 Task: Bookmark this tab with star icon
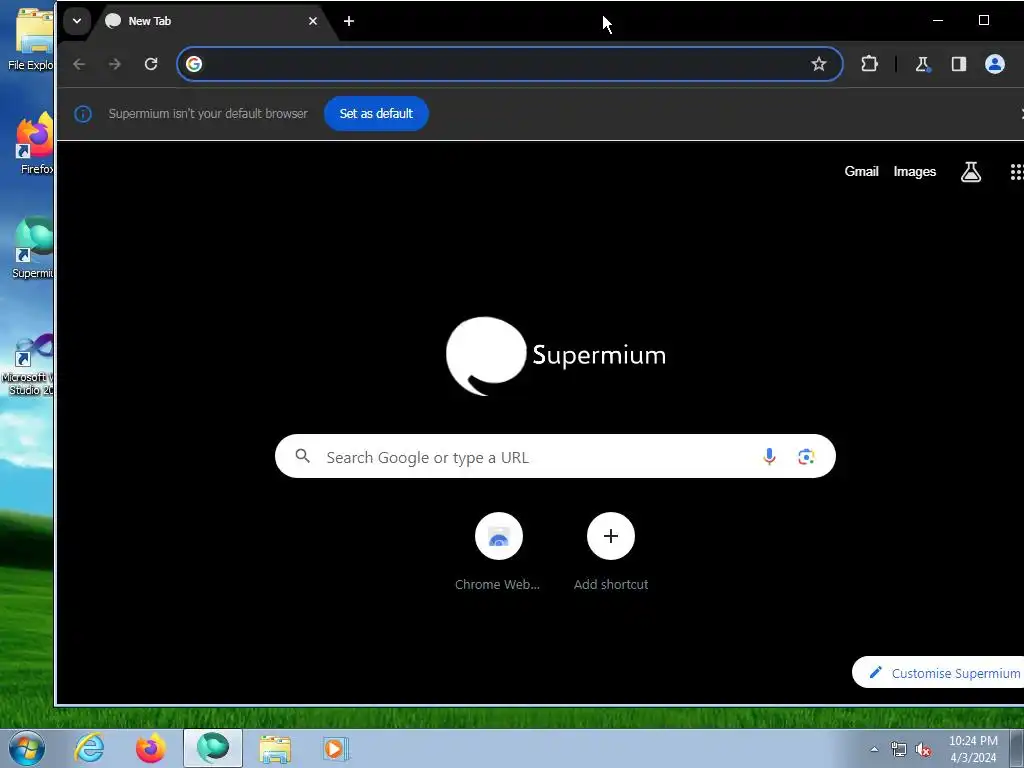(x=818, y=64)
